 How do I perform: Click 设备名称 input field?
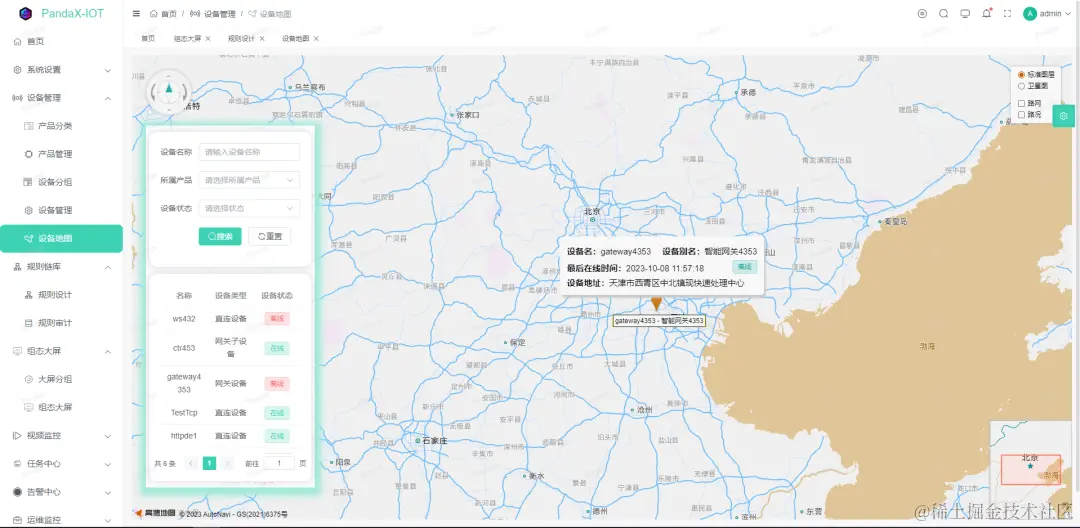[x=249, y=152]
